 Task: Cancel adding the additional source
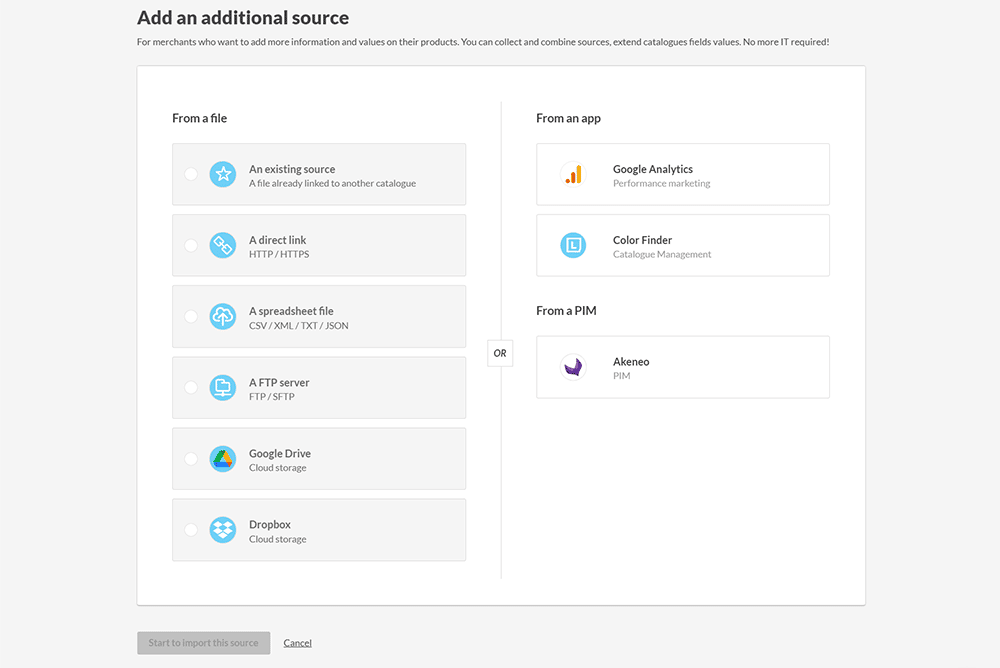(x=297, y=642)
